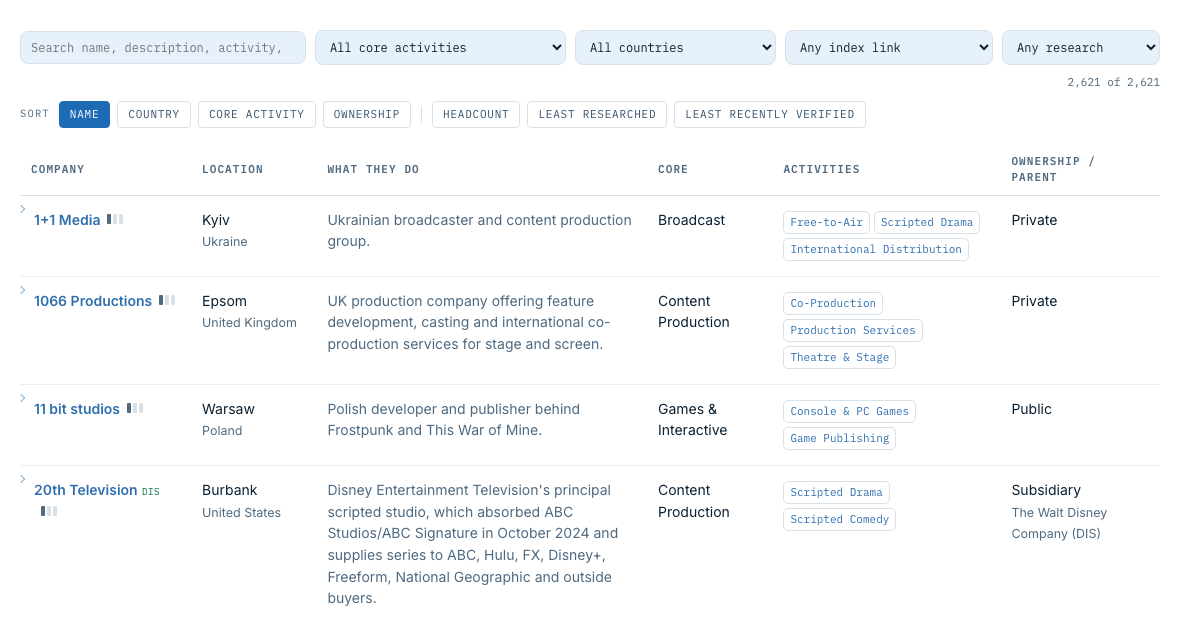Sort the list by Name
Screen dimensions: 1180x620
point(84,114)
